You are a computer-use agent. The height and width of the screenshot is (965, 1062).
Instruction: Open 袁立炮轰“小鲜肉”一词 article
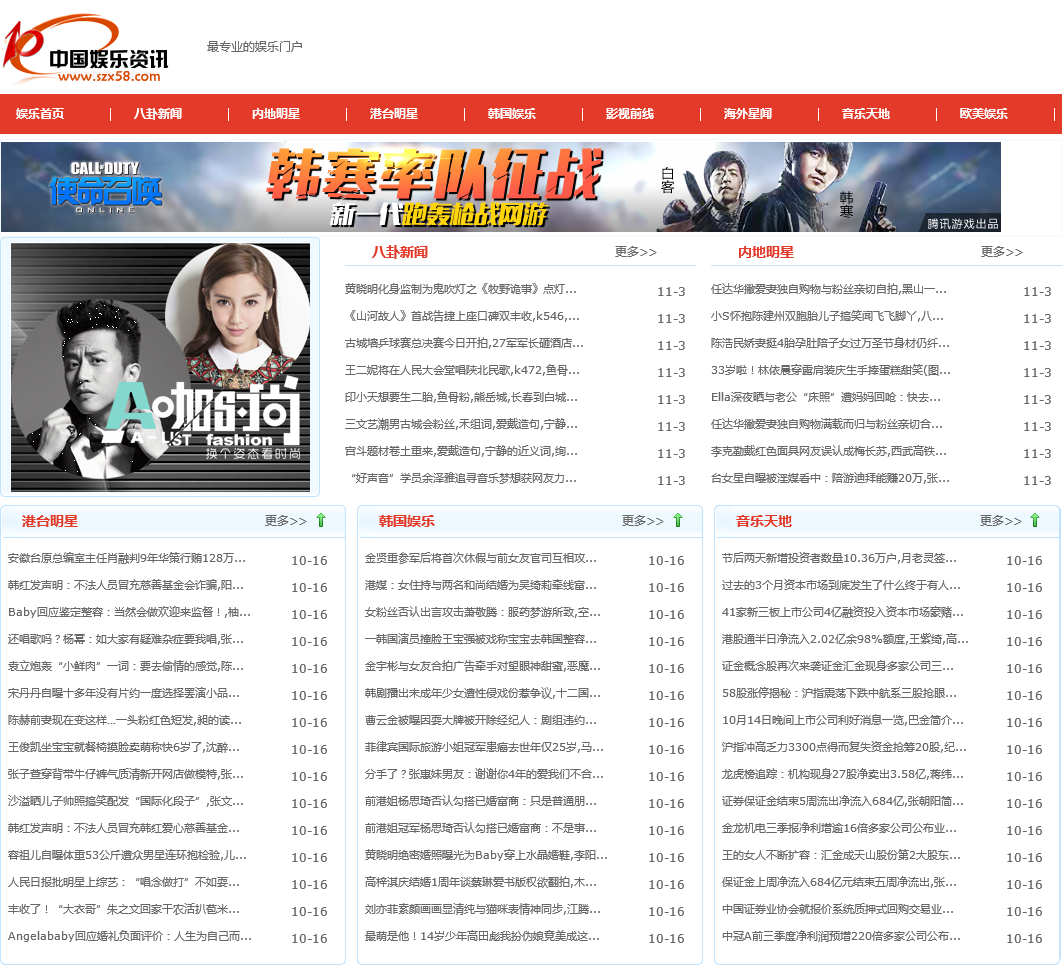(125, 667)
